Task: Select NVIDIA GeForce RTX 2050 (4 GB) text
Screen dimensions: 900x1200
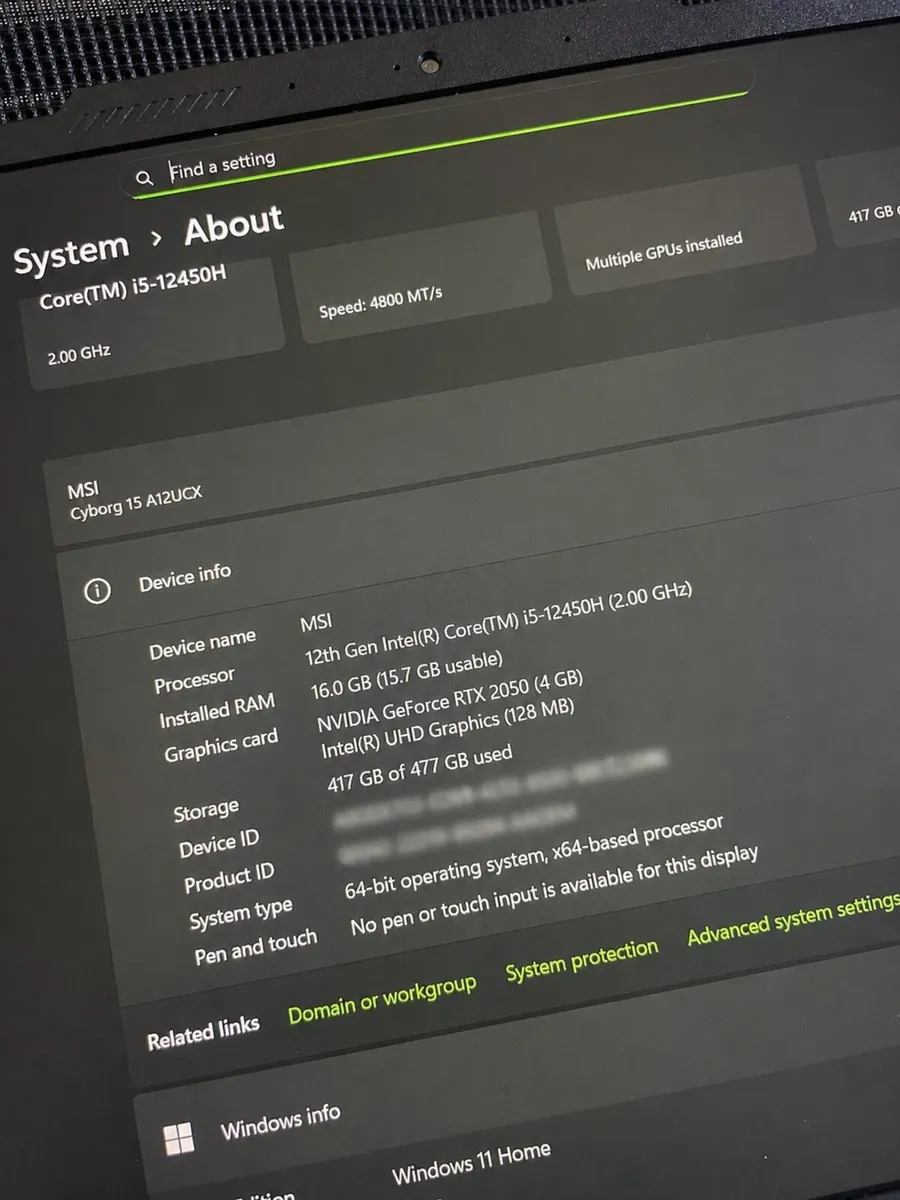Action: pyautogui.click(x=450, y=699)
